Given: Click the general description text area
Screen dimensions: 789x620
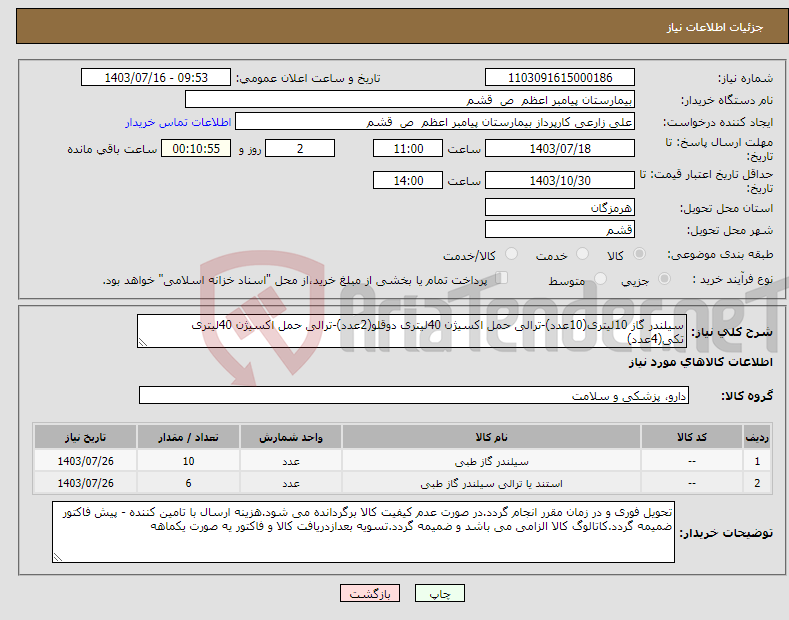Looking at the screenshot, I should [x=412, y=331].
